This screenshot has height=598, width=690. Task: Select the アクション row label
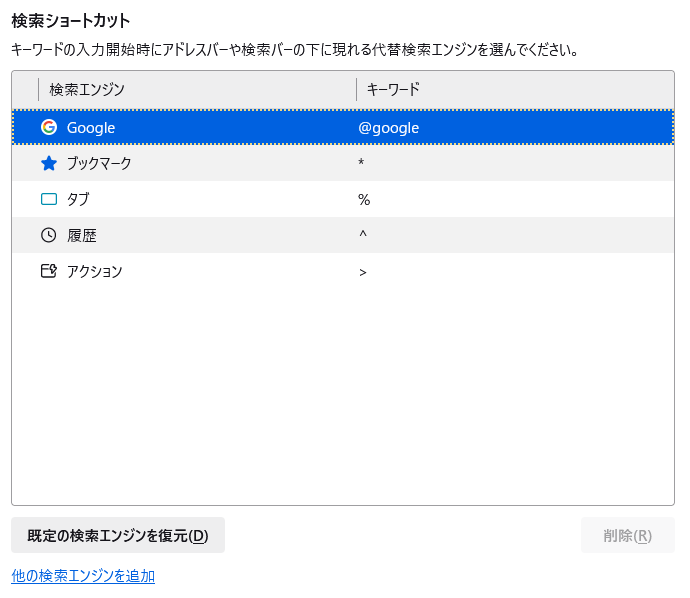tap(95, 271)
